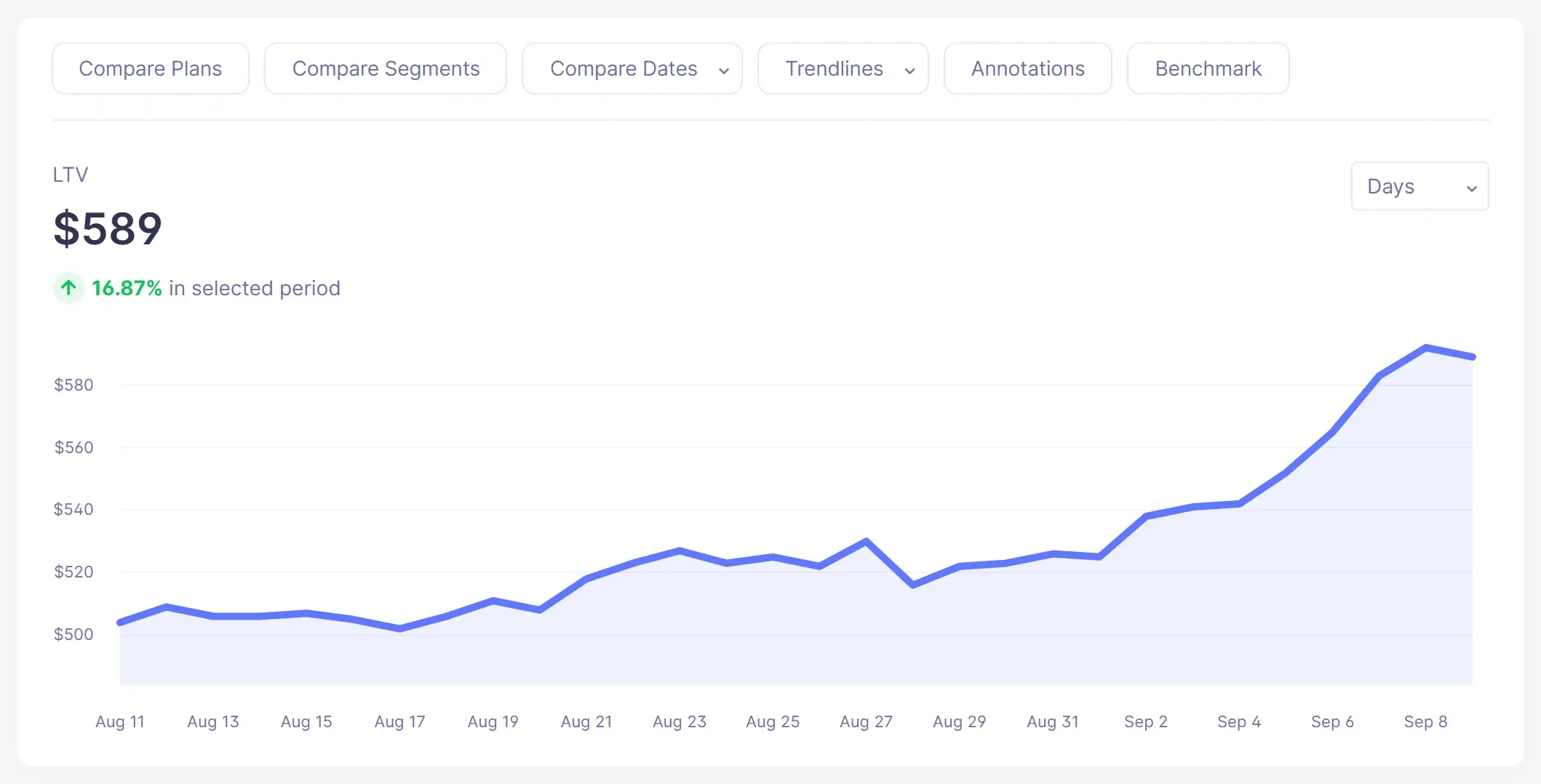Click the $520 y-axis label
This screenshot has width=1541, height=784.
click(73, 572)
